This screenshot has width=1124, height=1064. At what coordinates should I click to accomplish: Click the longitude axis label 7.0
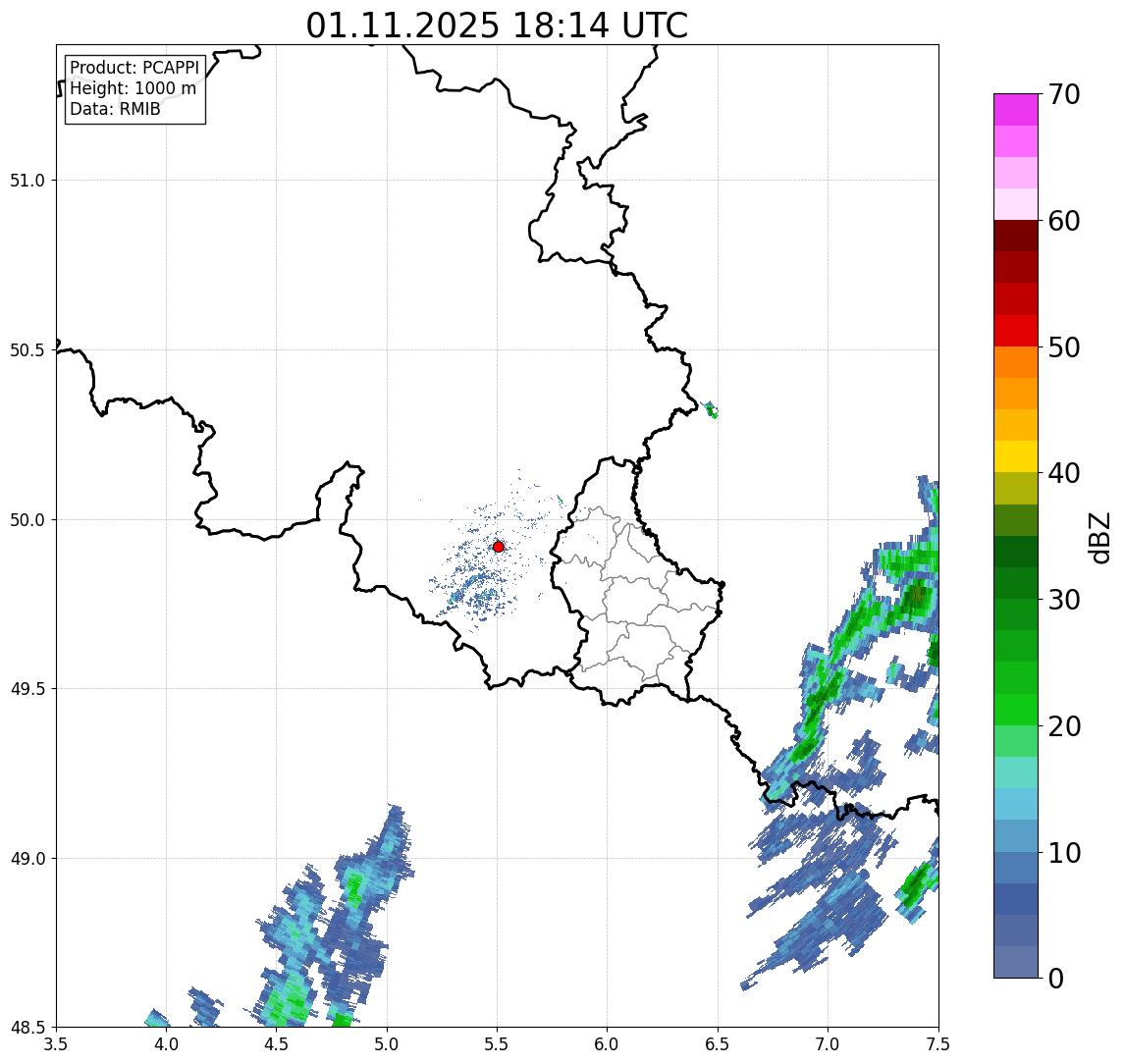[x=829, y=1044]
